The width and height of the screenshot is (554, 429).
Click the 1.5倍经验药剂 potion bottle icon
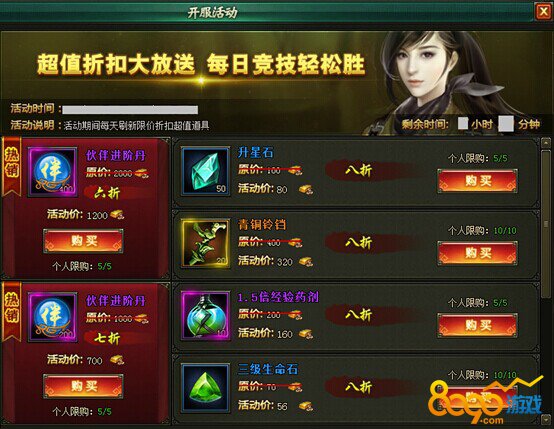(x=206, y=316)
